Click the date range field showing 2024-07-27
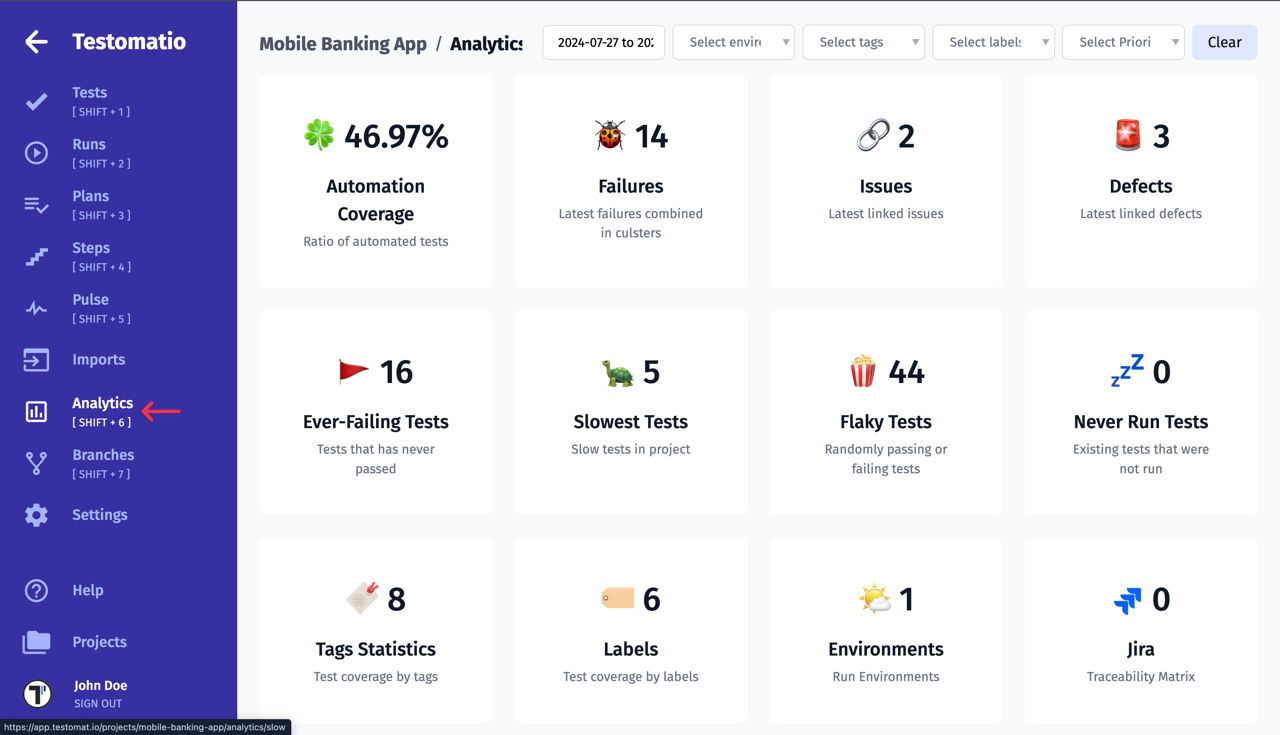This screenshot has width=1280, height=735. tap(603, 42)
